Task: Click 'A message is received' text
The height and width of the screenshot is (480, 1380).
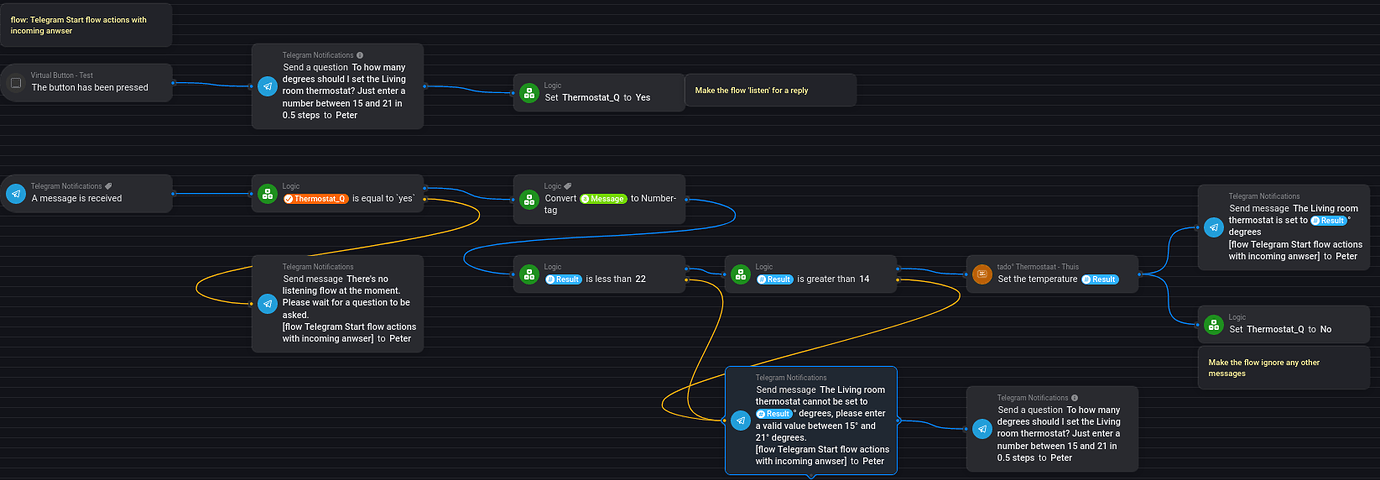Action: click(x=77, y=198)
